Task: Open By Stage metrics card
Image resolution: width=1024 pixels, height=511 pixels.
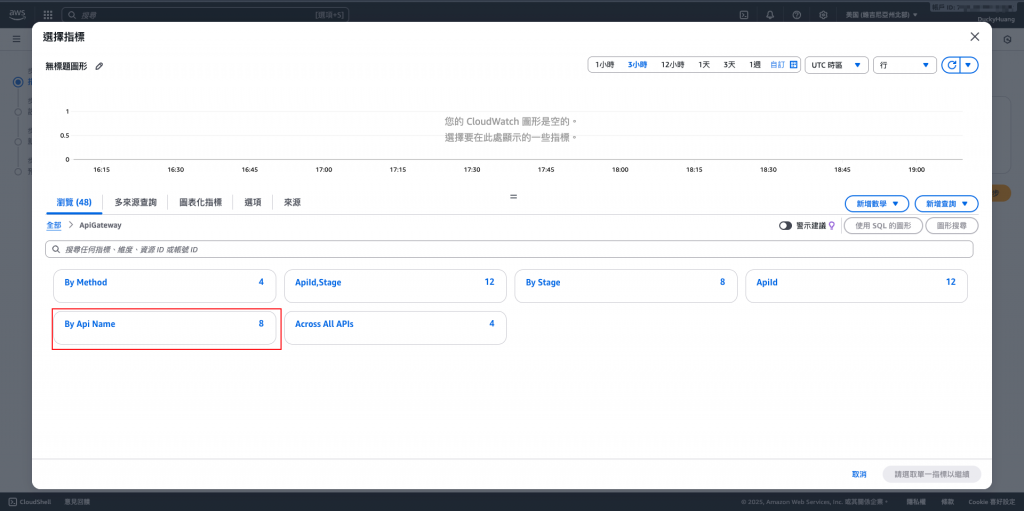Action: tap(626, 286)
